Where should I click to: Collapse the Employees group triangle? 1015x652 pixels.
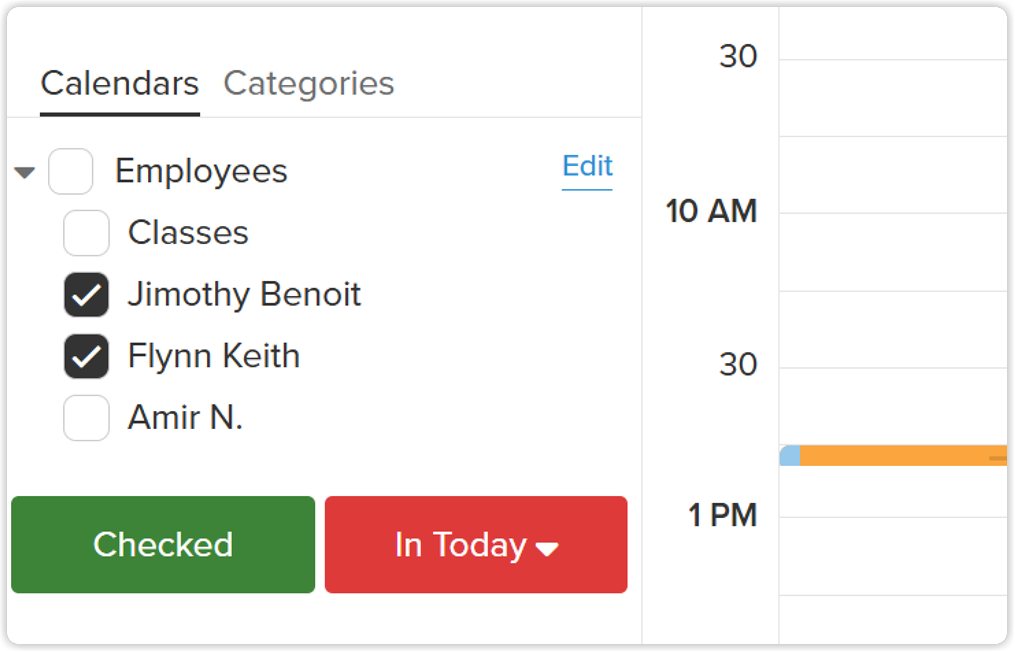tap(25, 173)
